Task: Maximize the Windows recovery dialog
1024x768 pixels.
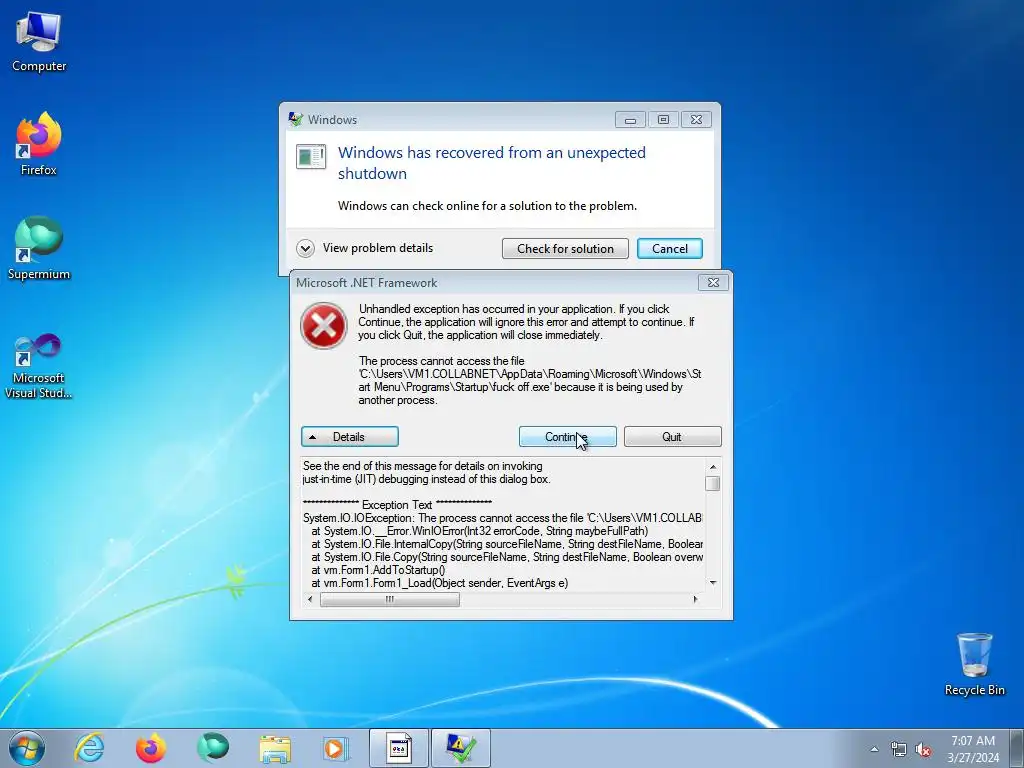Action: click(663, 120)
